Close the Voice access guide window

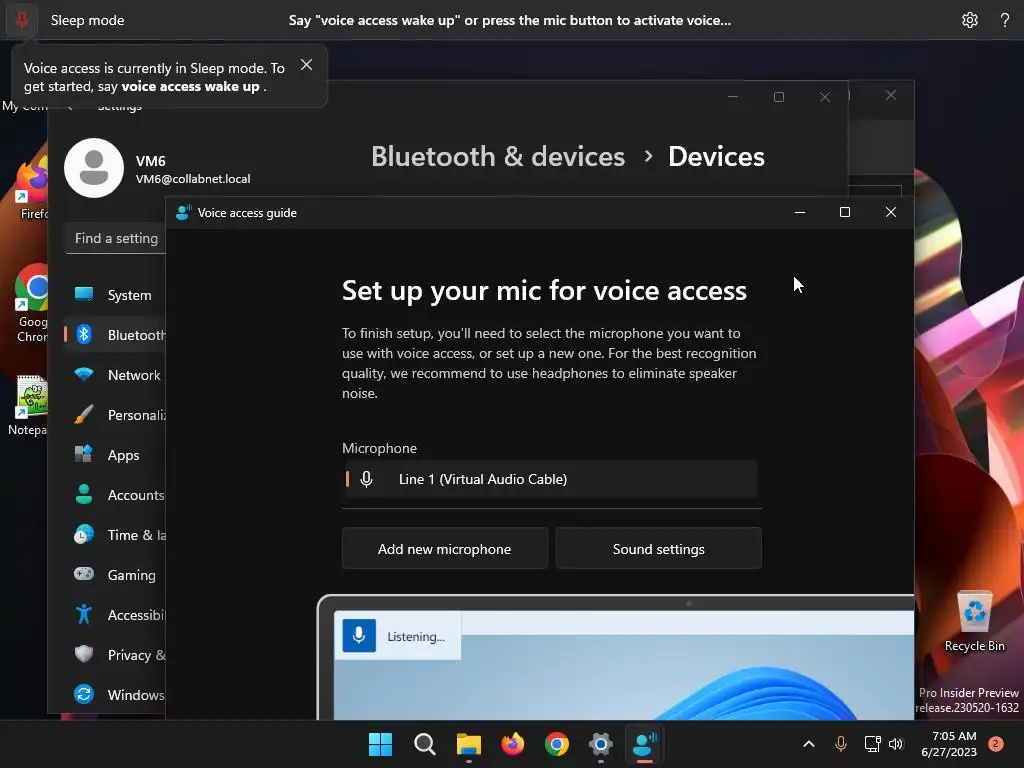[x=891, y=212]
